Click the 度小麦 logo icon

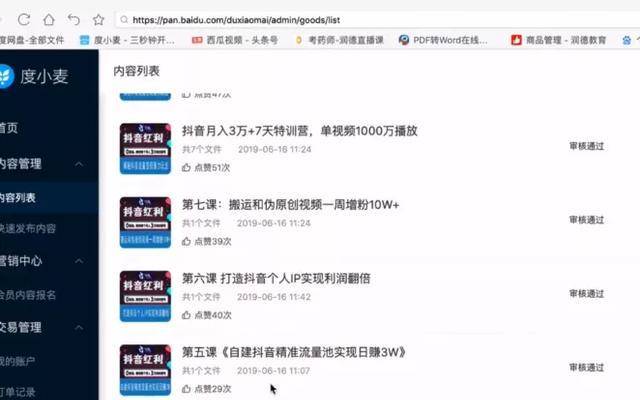point(6,76)
